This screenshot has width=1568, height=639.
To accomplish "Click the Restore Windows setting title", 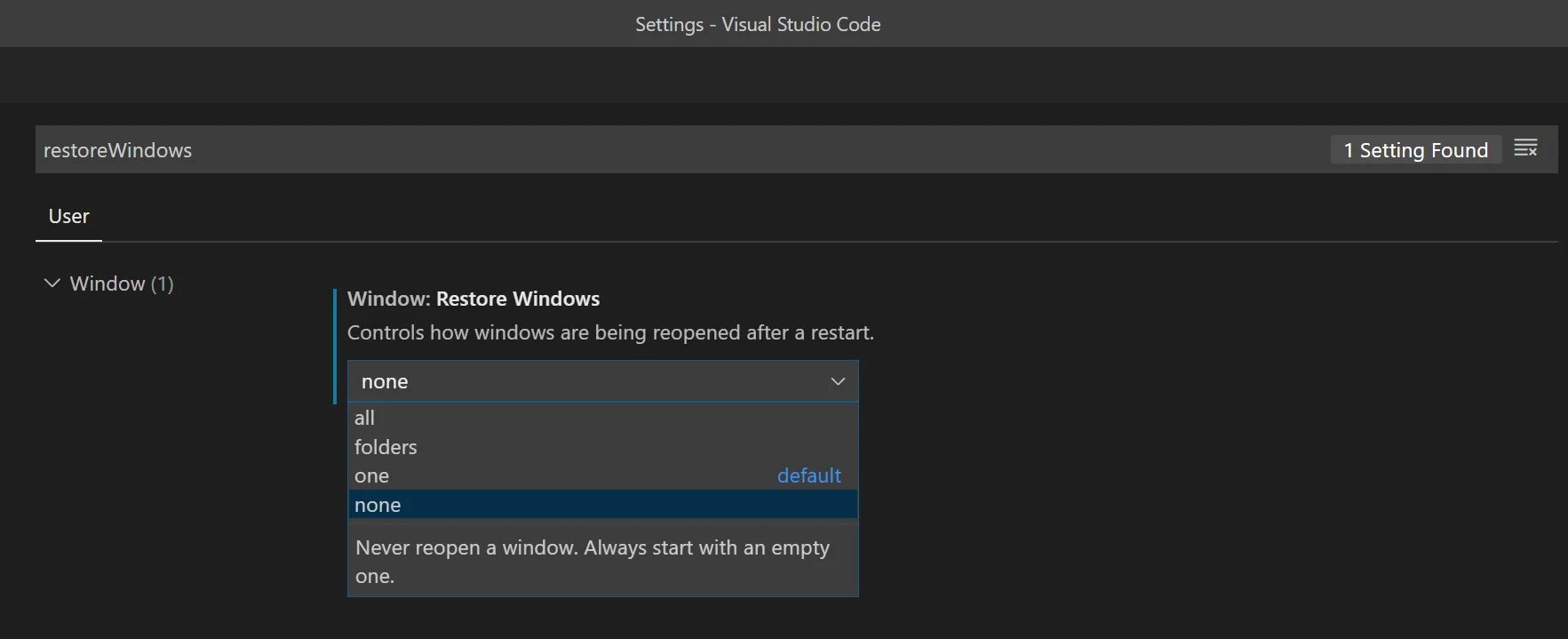I will pyautogui.click(x=473, y=299).
